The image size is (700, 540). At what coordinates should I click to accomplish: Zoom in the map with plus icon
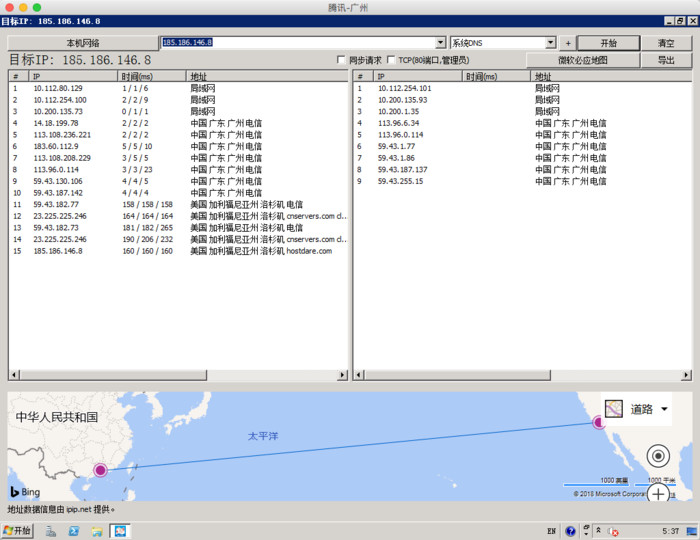tap(658, 494)
